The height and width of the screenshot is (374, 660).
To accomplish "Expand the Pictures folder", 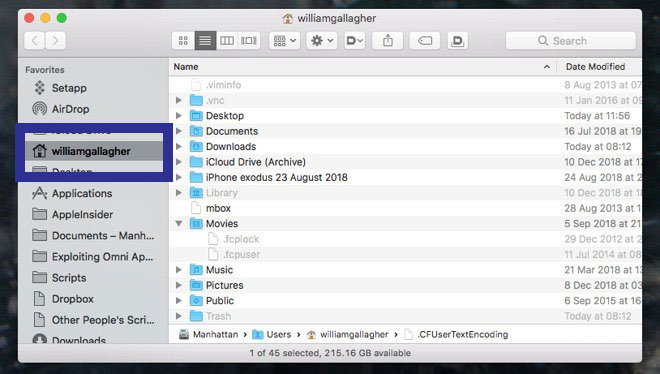I will point(179,285).
